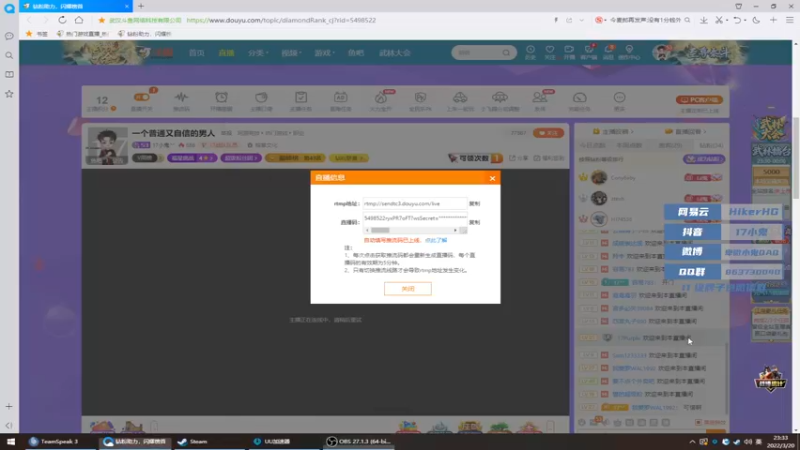The width and height of the screenshot is (800, 450).
Task: Click the speedometer gauge icon in toolbar
Action: [580, 97]
